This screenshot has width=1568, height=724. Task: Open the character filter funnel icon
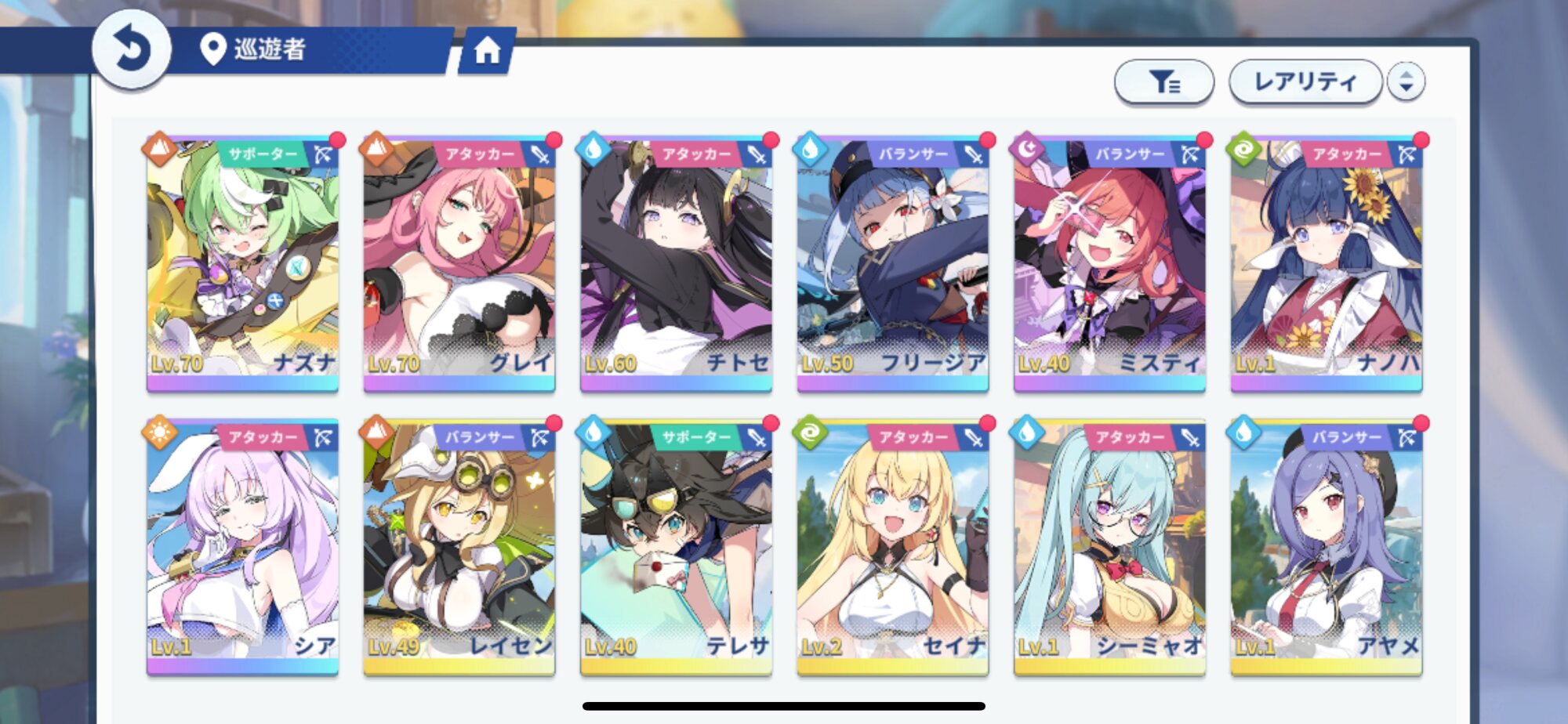(x=1164, y=81)
